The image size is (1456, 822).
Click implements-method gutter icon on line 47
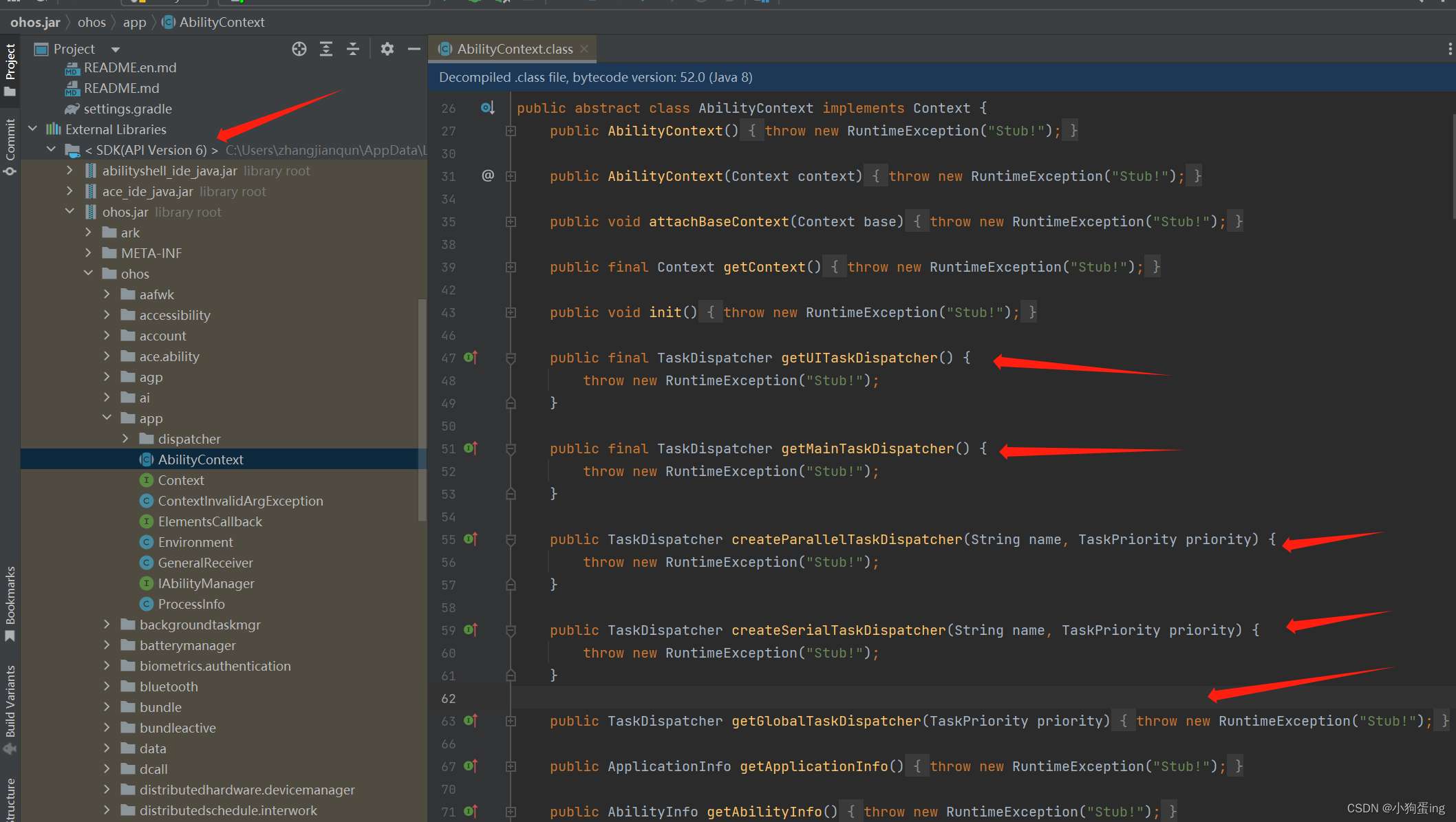tap(471, 357)
